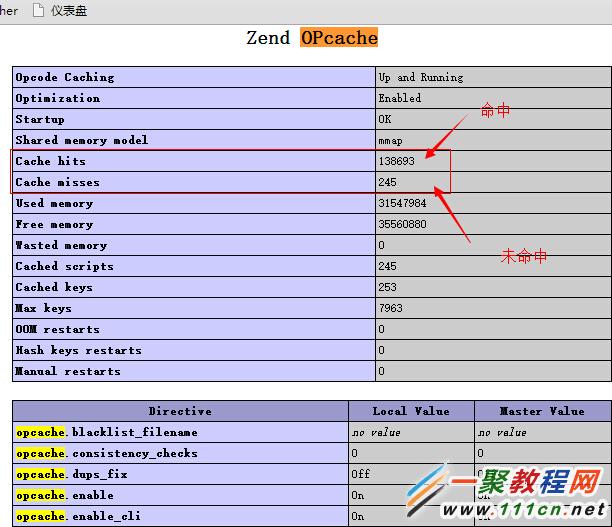Select the 'Hash keys restarts' label

point(78,351)
